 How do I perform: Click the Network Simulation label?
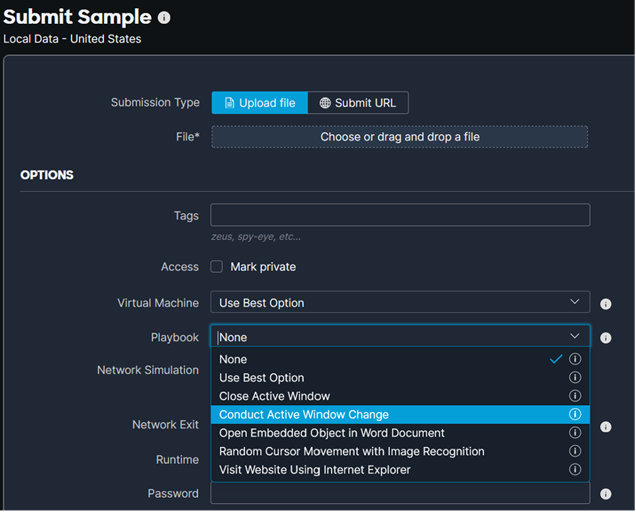[x=148, y=370]
